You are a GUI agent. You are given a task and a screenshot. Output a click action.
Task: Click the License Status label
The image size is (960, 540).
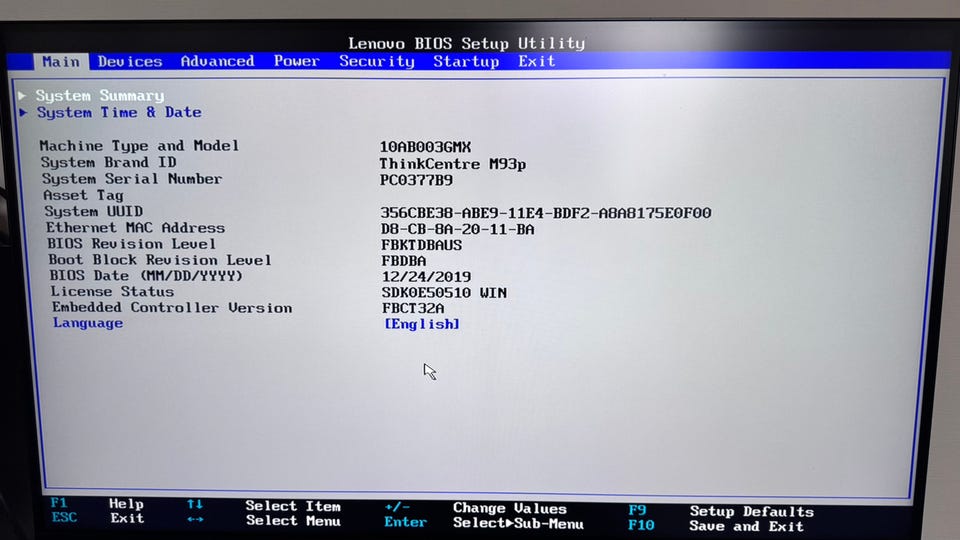pyautogui.click(x=112, y=291)
